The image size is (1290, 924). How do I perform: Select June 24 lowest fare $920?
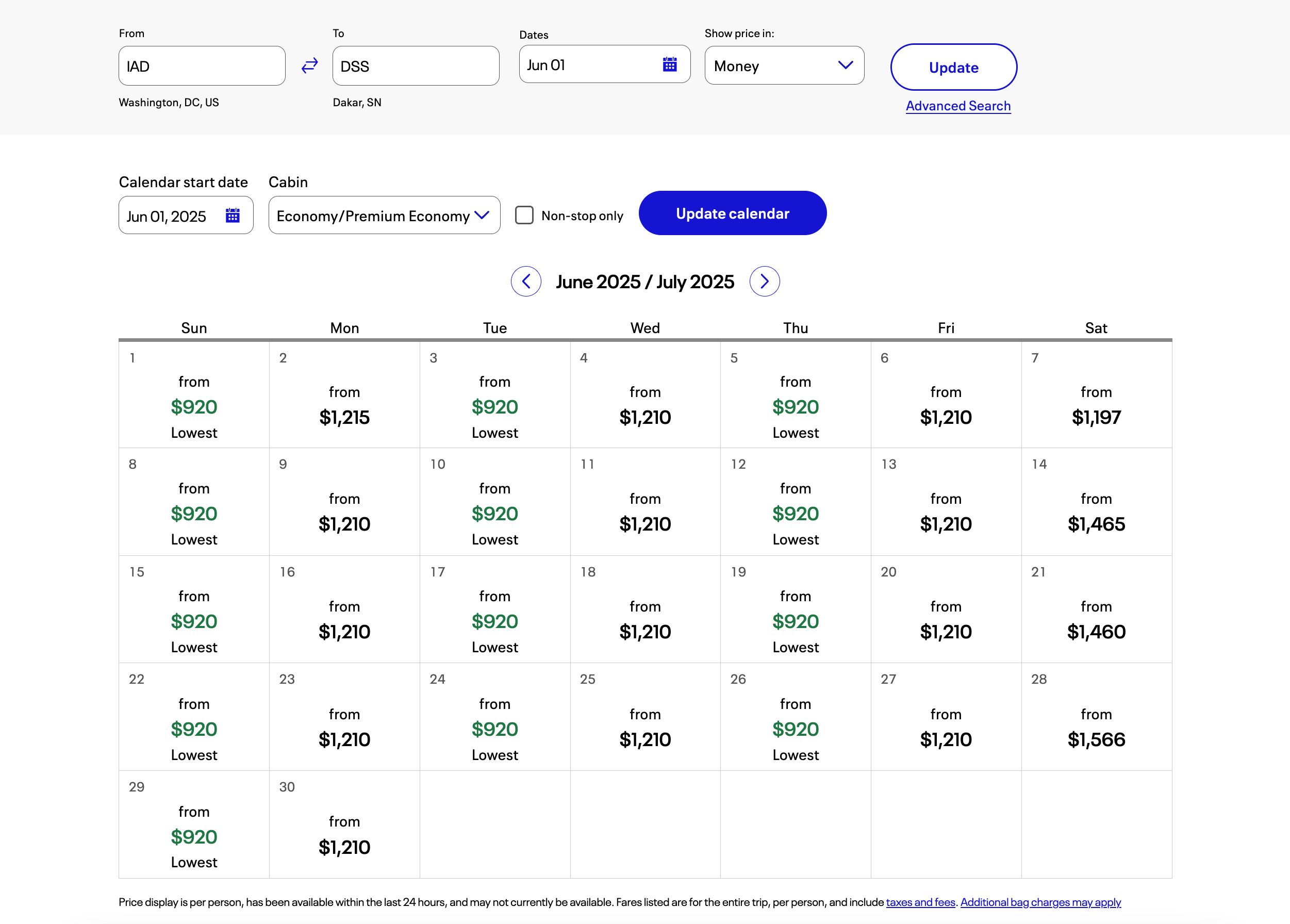tap(495, 717)
